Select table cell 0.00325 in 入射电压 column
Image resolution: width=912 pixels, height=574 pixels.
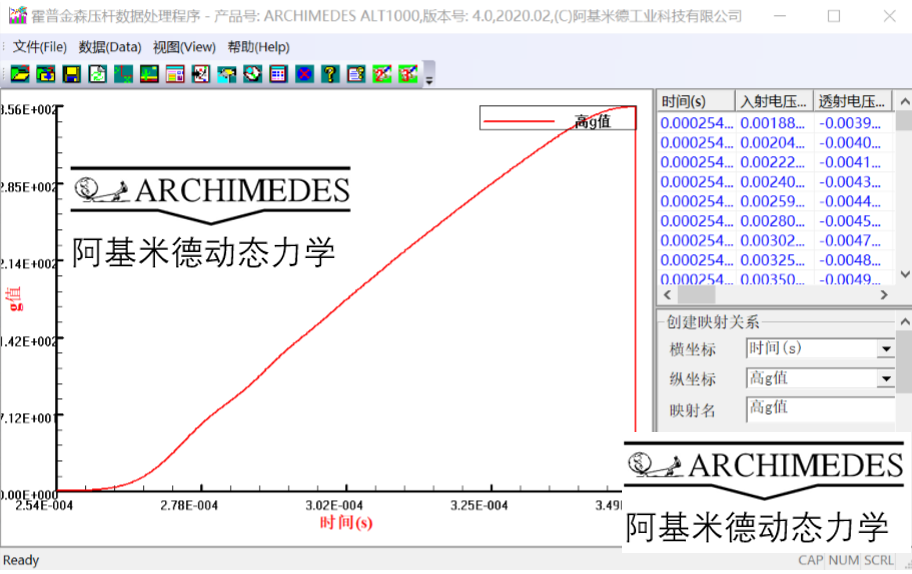[772, 260]
